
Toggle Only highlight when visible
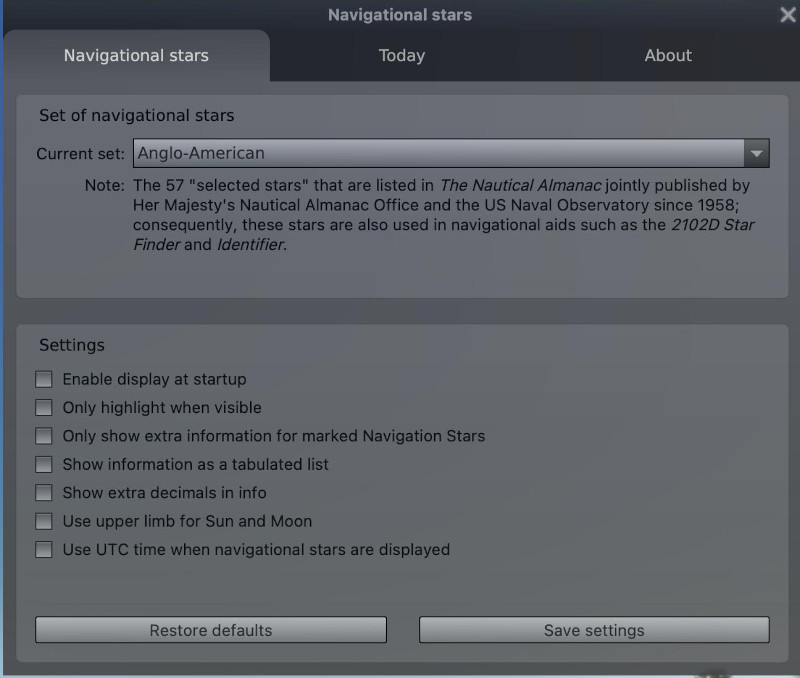click(x=44, y=408)
